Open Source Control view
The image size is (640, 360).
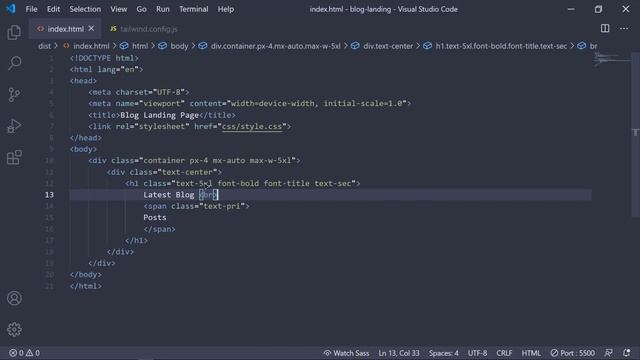[14, 95]
